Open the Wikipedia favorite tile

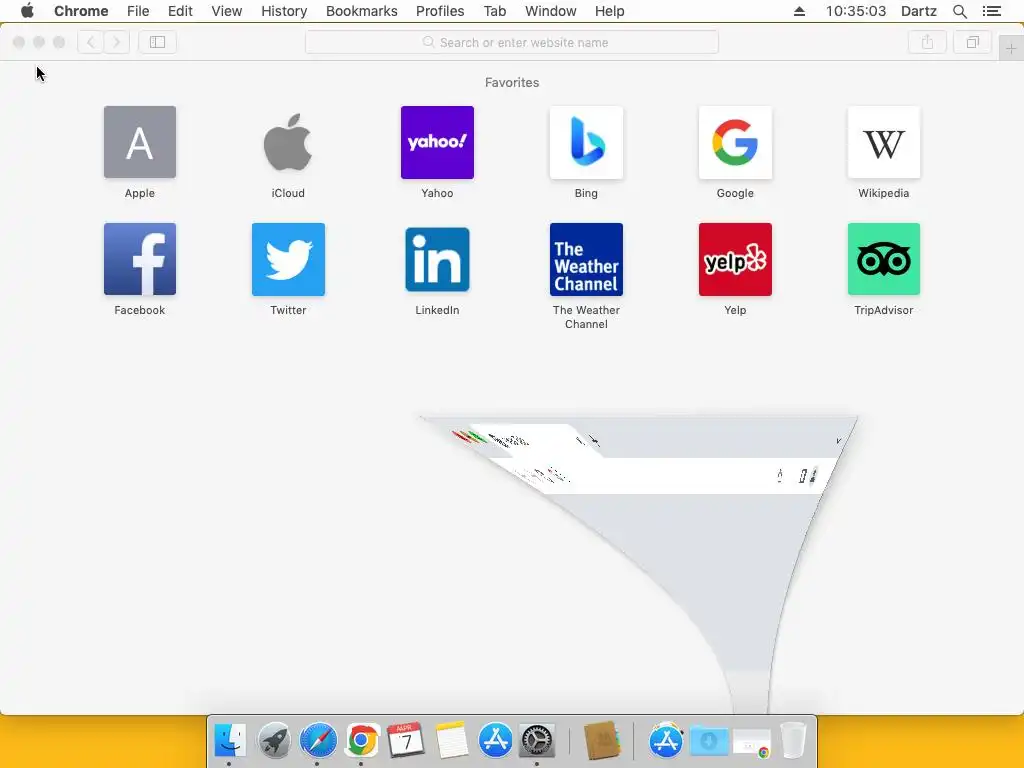[x=884, y=142]
